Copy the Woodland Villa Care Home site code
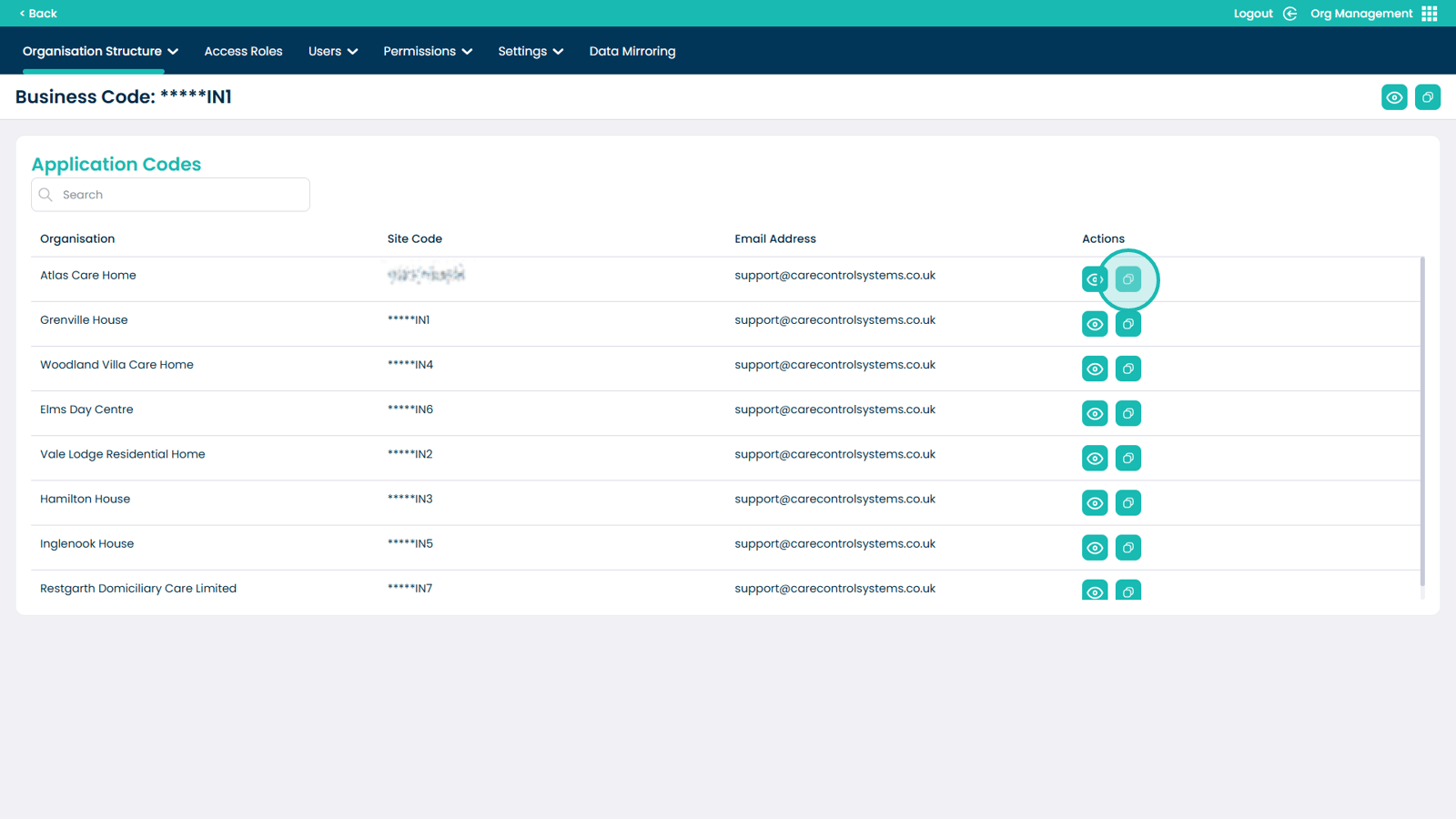The image size is (1456, 819). pyautogui.click(x=1127, y=369)
